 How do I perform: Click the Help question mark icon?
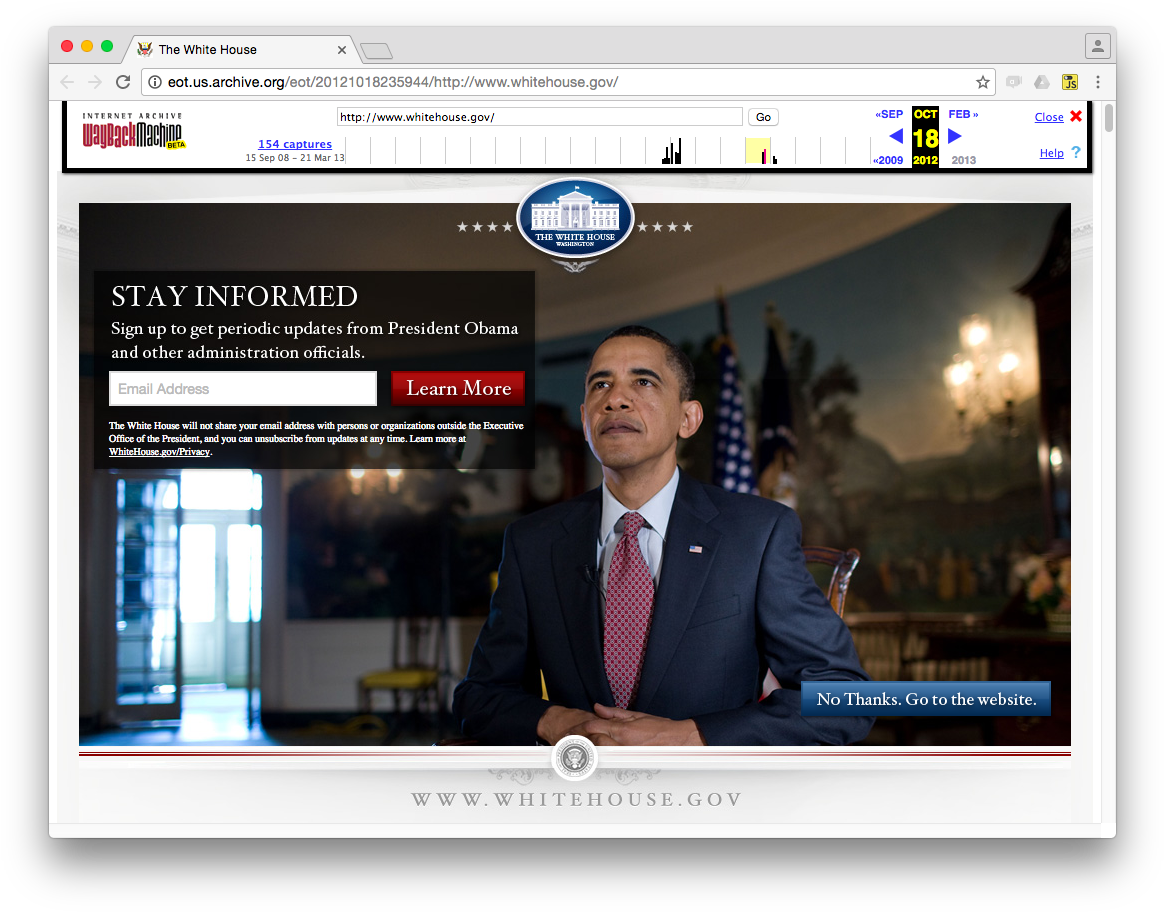point(1076,152)
